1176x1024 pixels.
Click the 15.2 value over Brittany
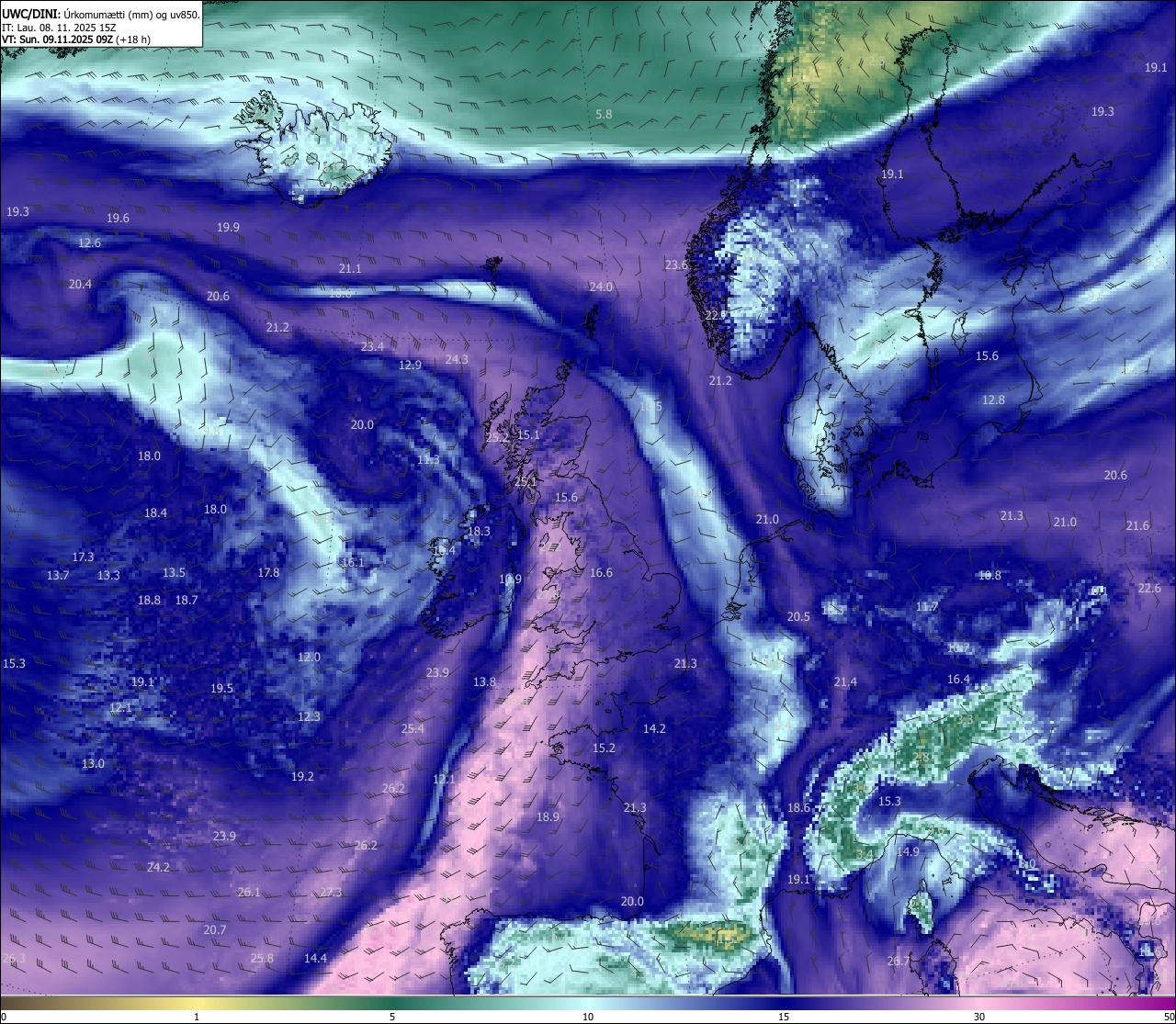(604, 748)
